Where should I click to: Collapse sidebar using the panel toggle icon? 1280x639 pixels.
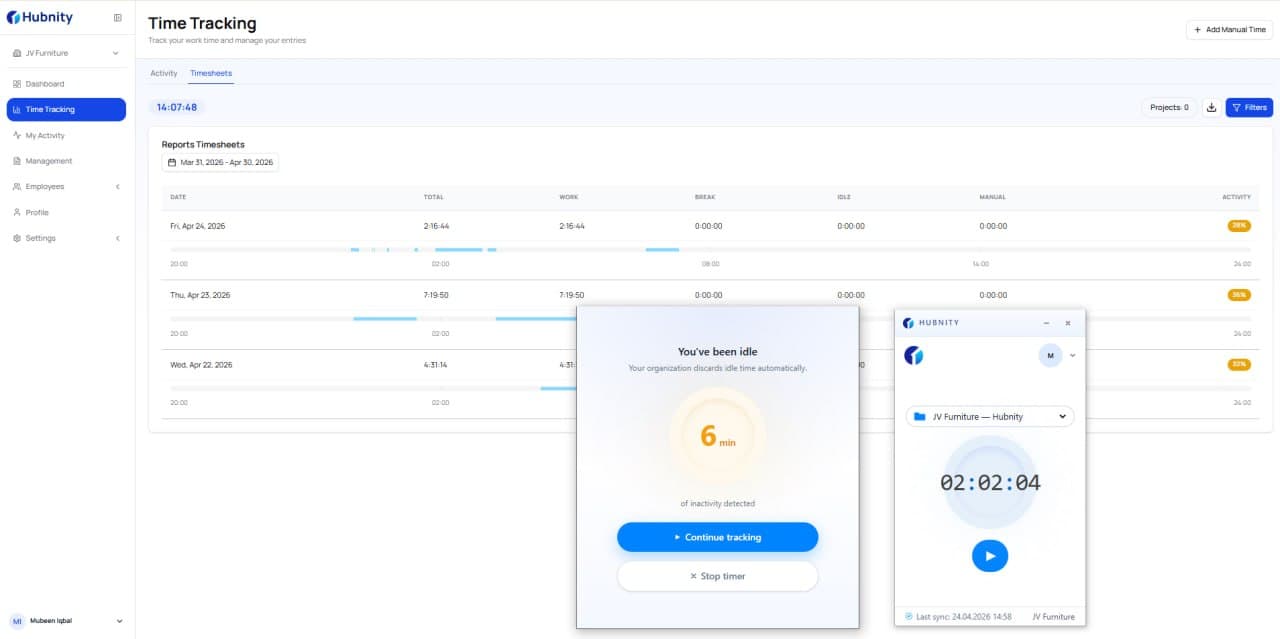pyautogui.click(x=118, y=18)
